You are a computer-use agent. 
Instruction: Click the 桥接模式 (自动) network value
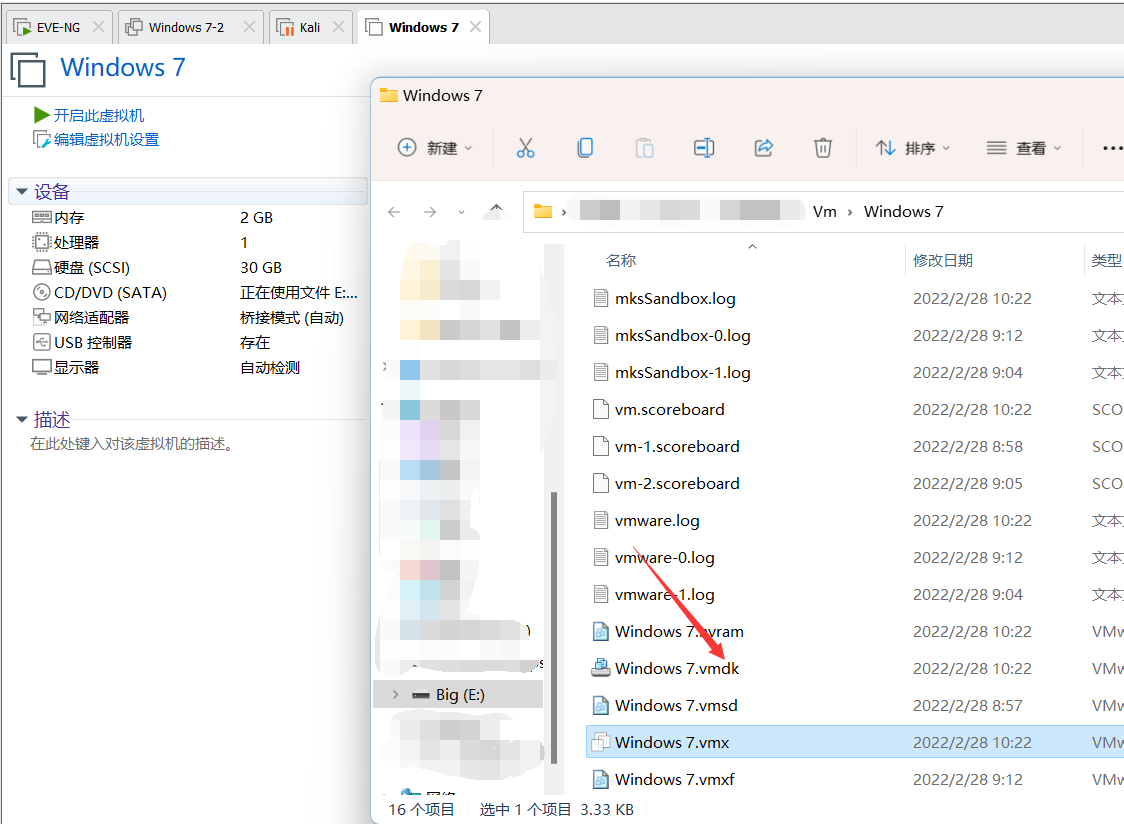tap(292, 318)
